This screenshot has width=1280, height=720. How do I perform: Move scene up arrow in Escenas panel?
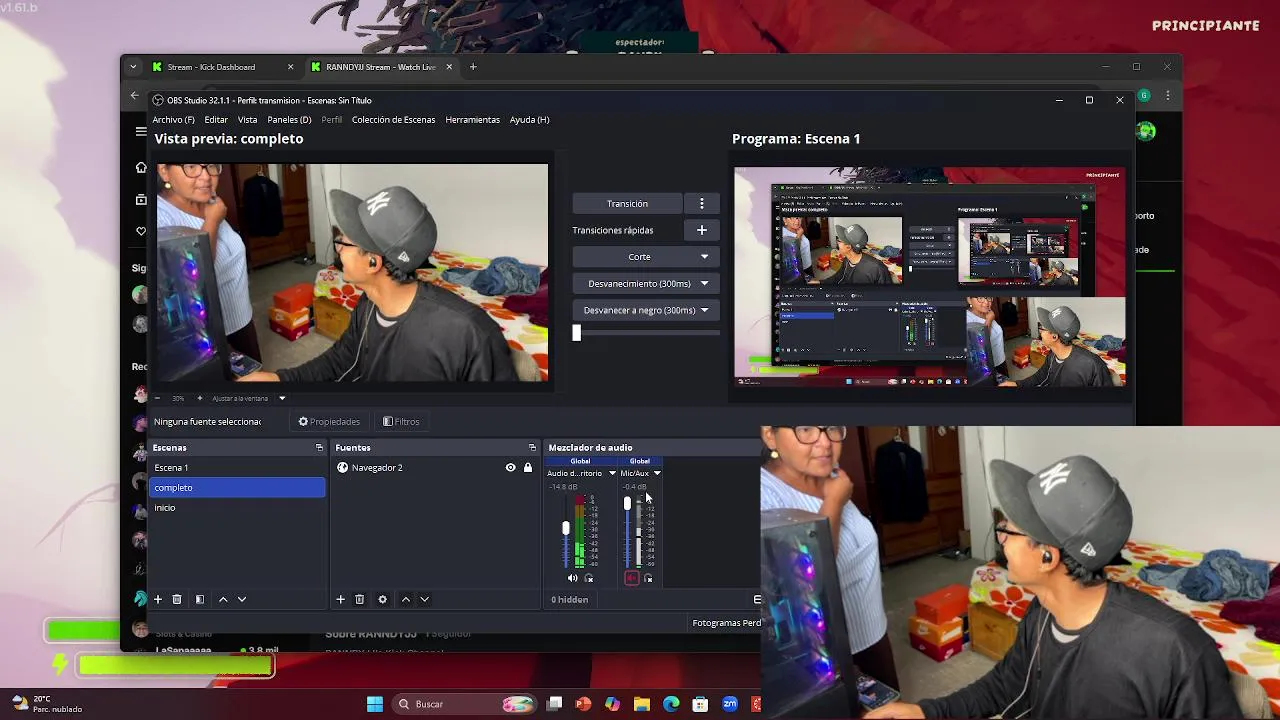223,599
